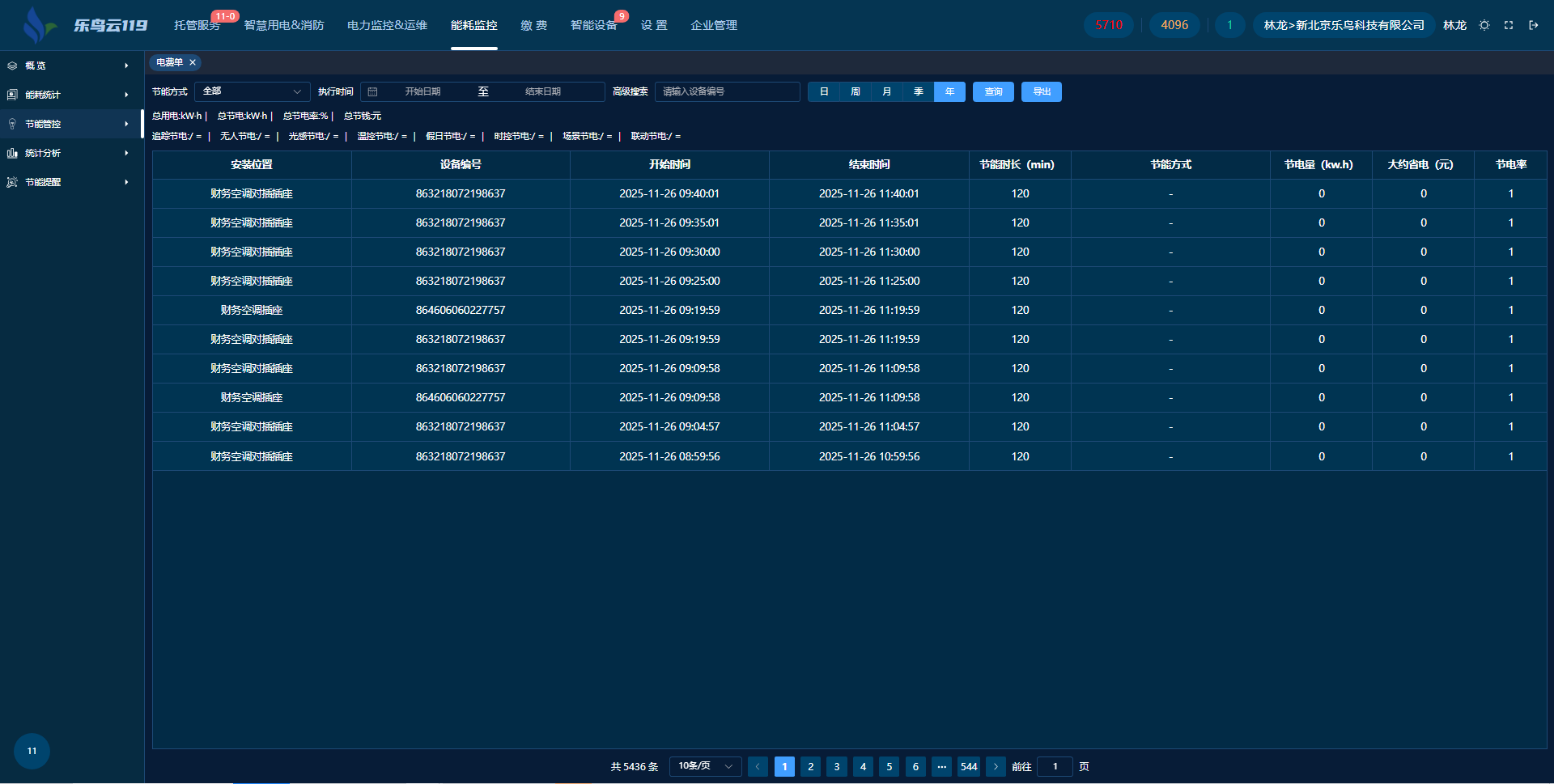Image resolution: width=1554 pixels, height=784 pixels.
Task: Toggle the light/dark theme sun icon
Action: [1484, 25]
